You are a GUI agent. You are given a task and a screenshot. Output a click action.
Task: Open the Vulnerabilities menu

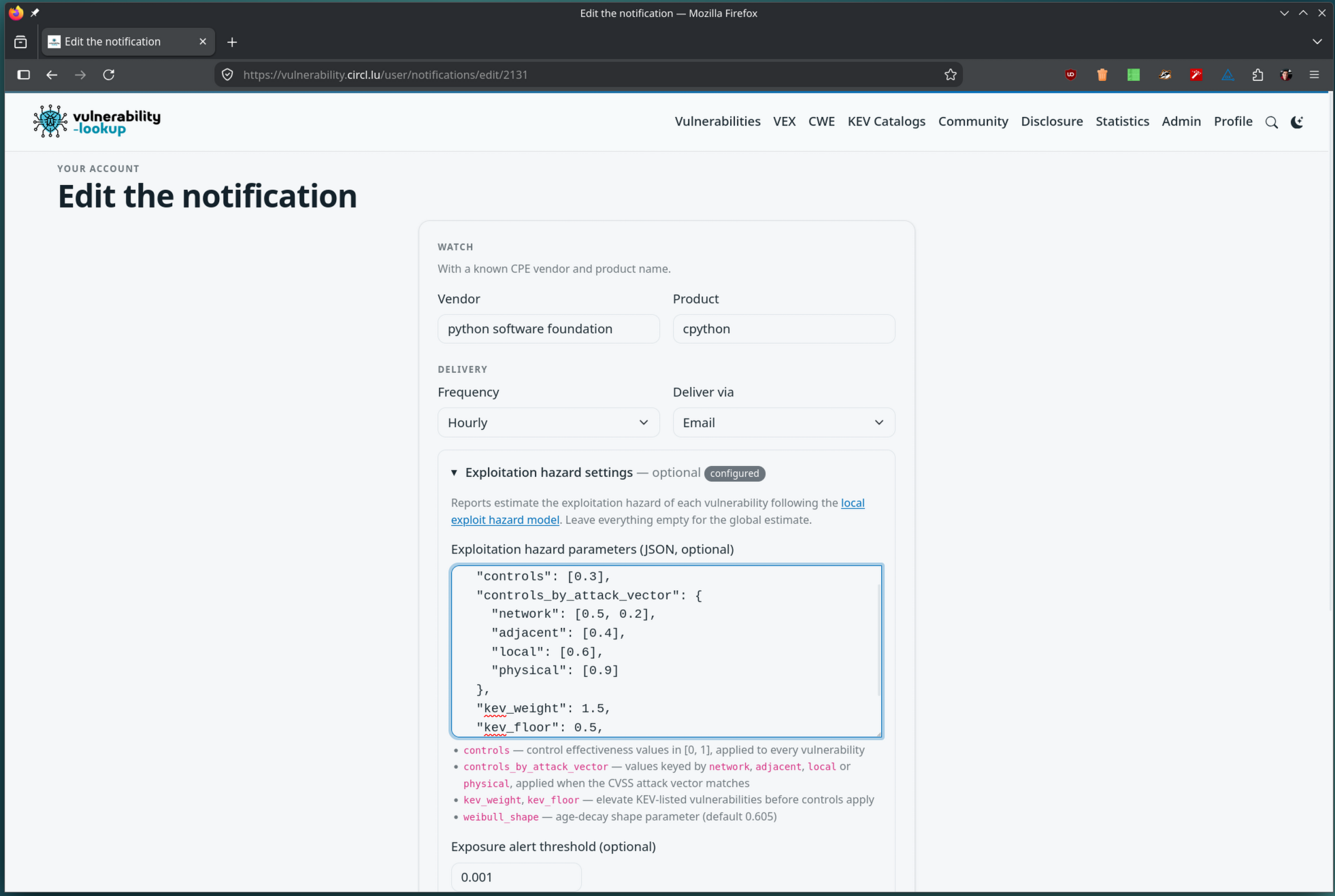717,121
